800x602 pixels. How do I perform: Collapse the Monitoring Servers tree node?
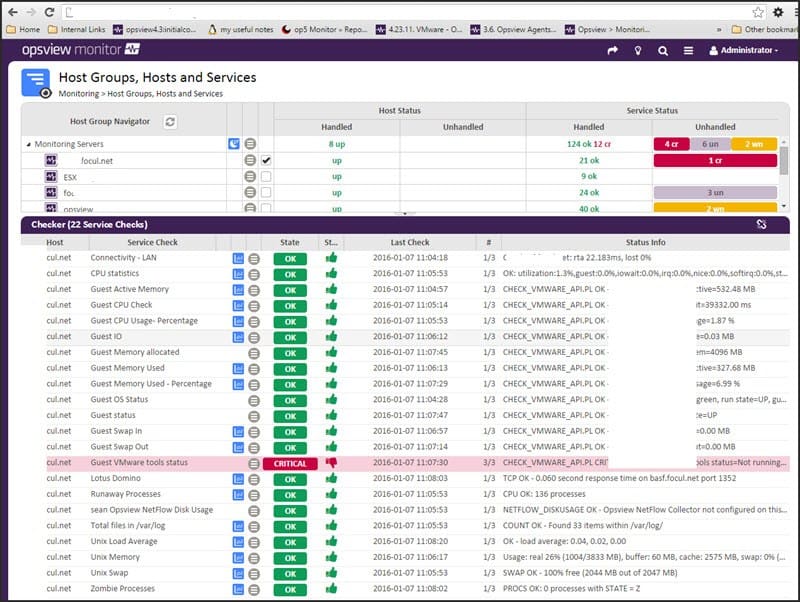point(29,144)
